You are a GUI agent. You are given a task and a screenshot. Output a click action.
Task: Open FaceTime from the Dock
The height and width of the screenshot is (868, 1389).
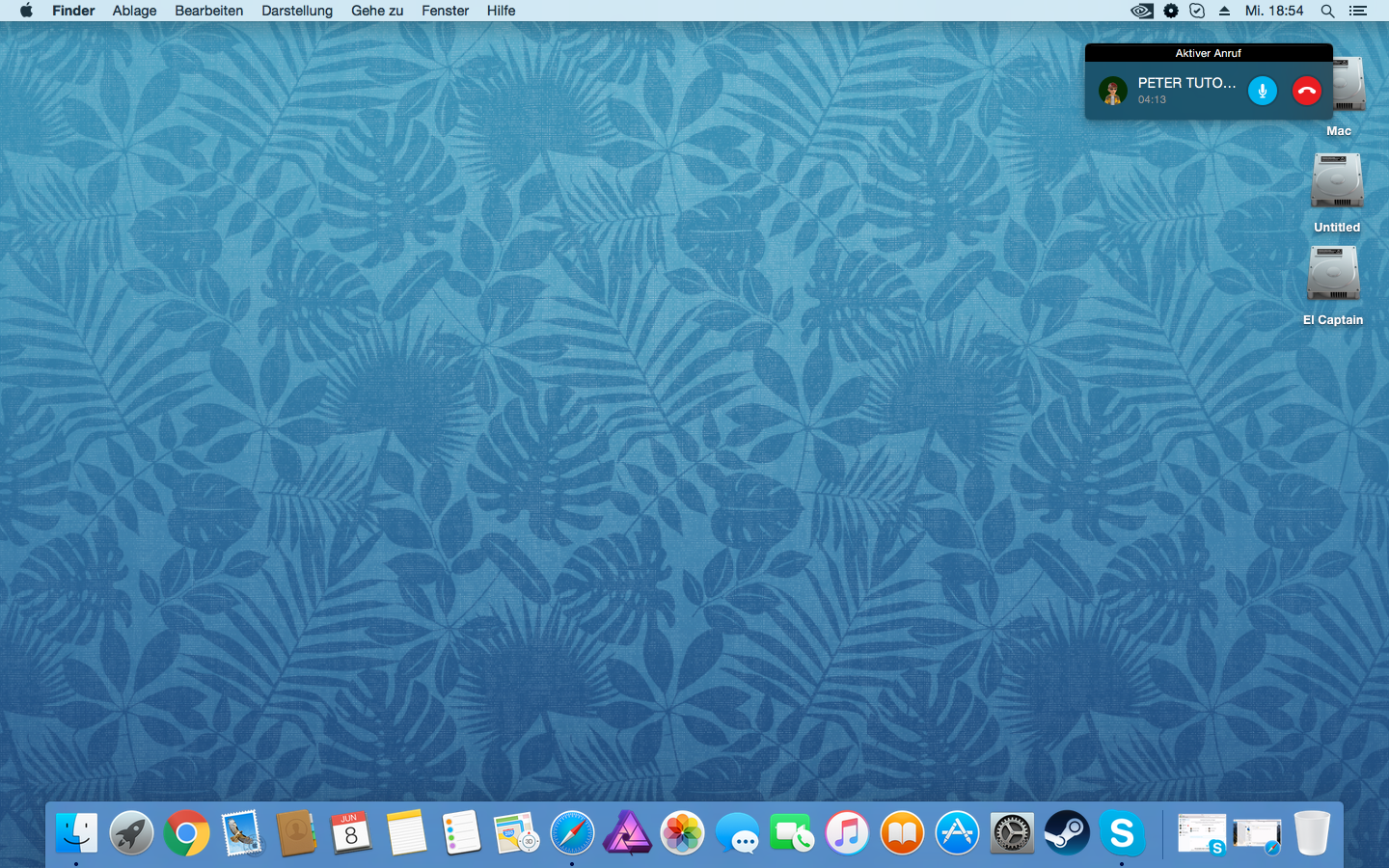pyautogui.click(x=792, y=832)
